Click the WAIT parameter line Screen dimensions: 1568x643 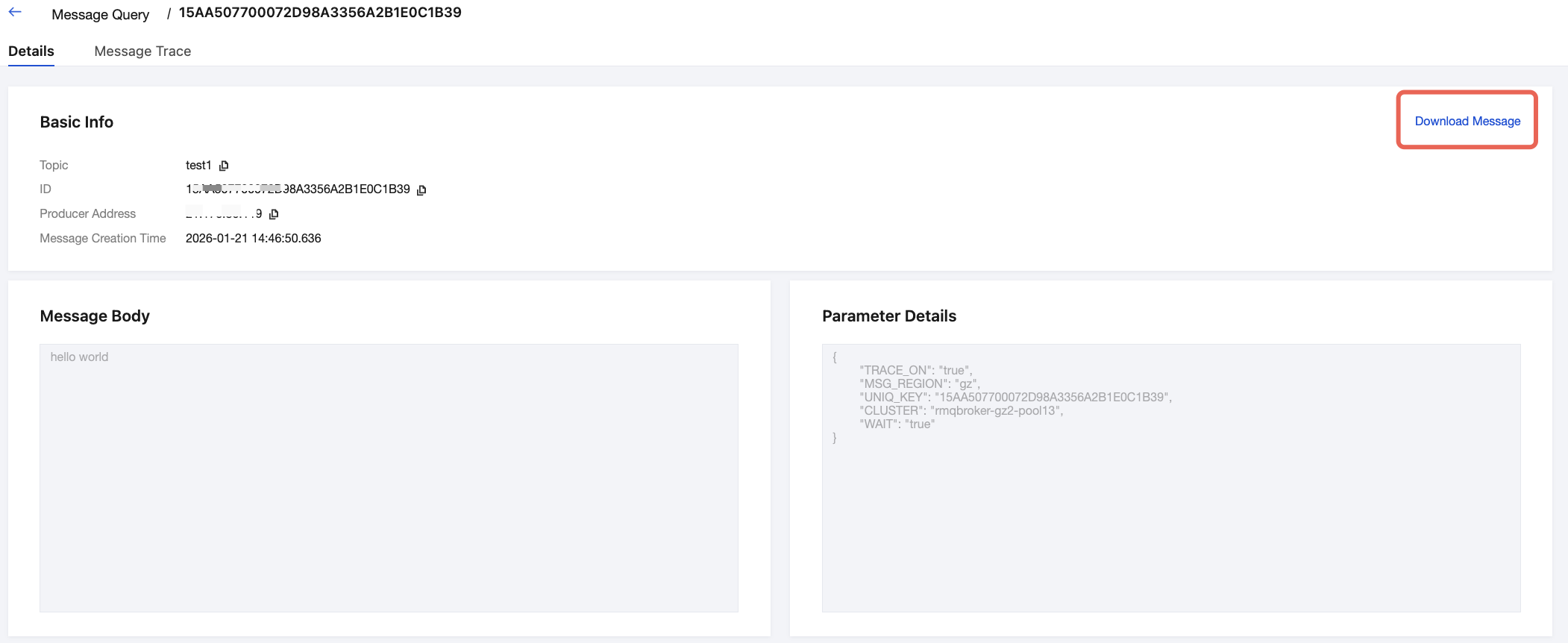point(897,424)
